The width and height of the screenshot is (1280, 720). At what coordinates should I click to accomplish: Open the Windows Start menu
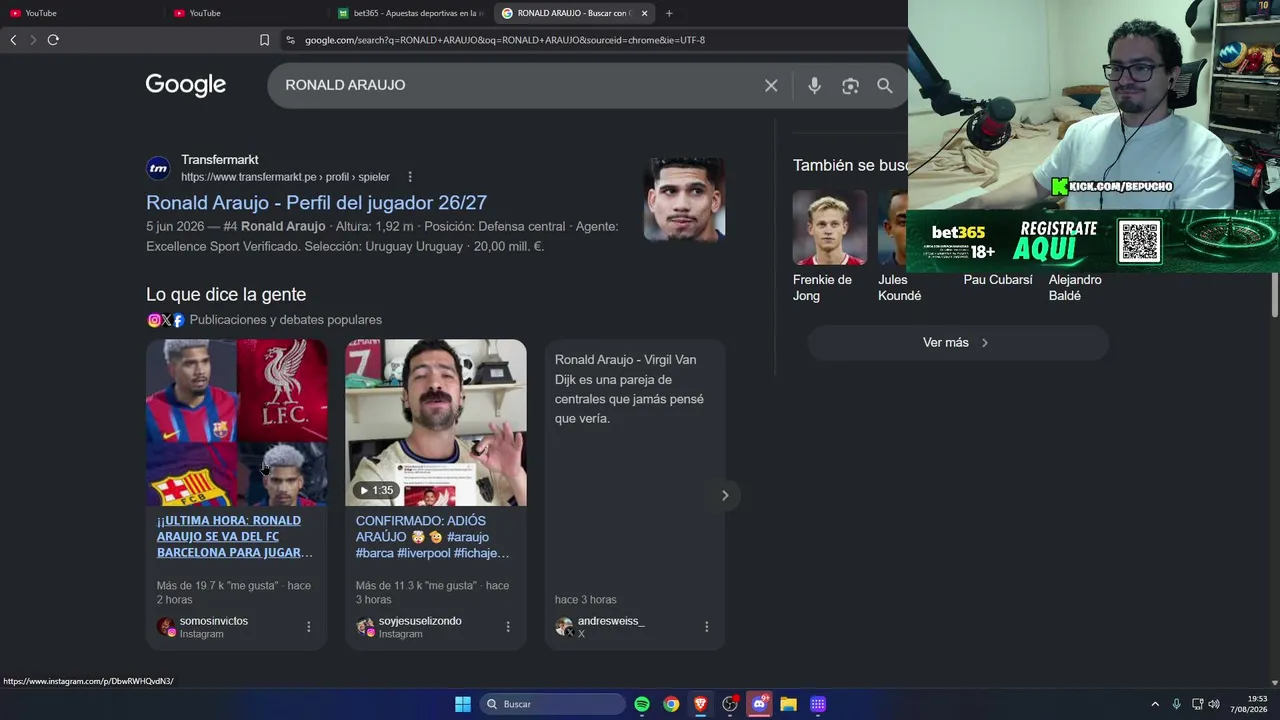(463, 704)
